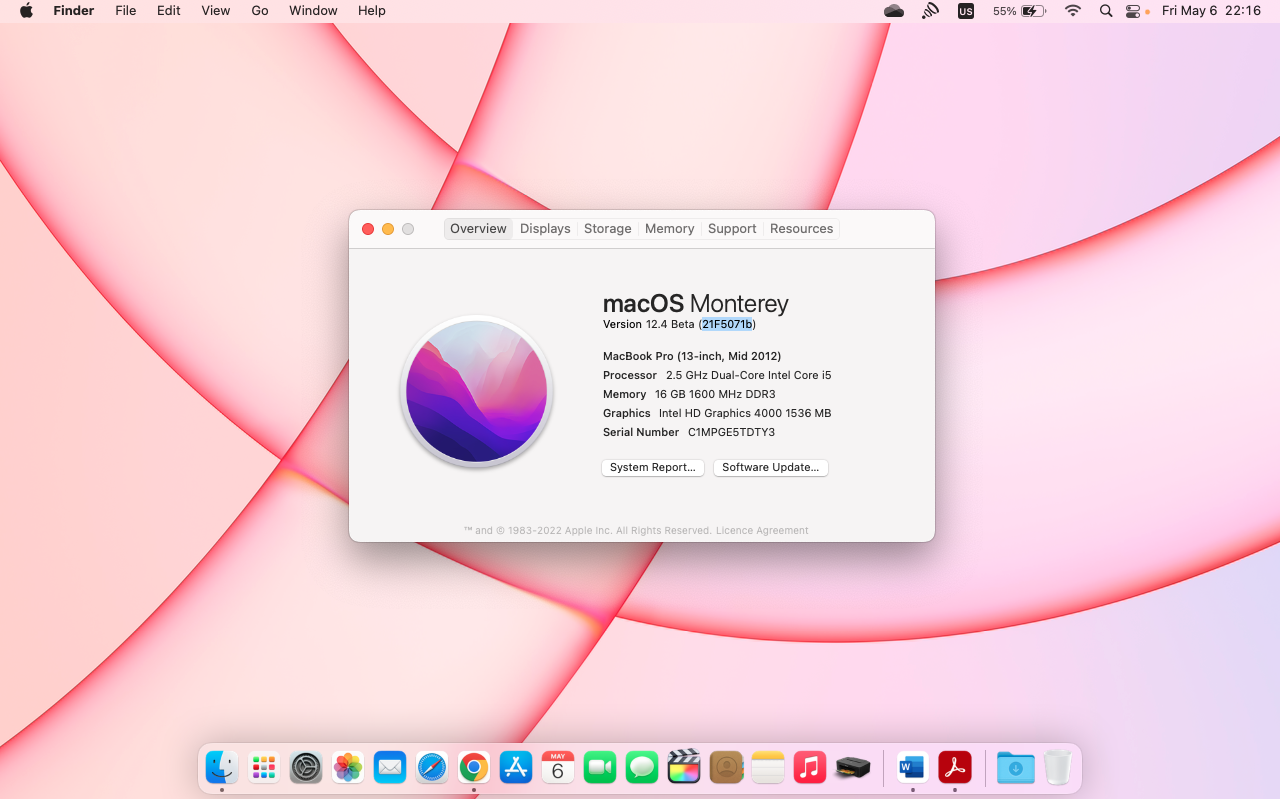Open the Finder menu
Image resolution: width=1280 pixels, height=799 pixels.
pyautogui.click(x=73, y=11)
